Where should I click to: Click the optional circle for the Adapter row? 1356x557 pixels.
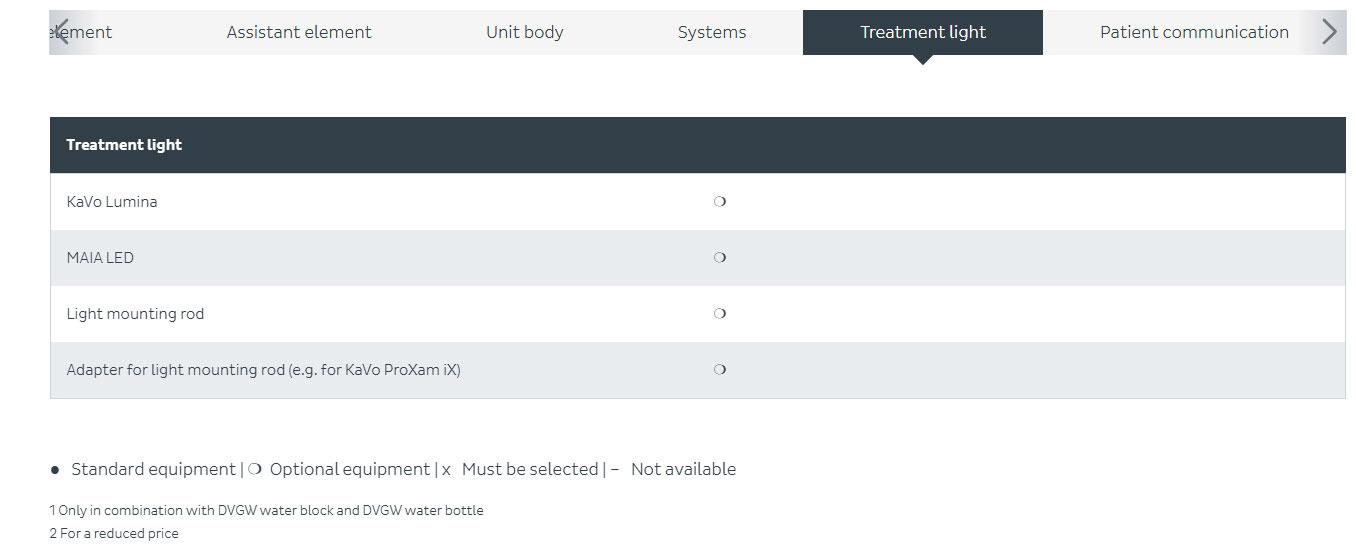click(720, 369)
